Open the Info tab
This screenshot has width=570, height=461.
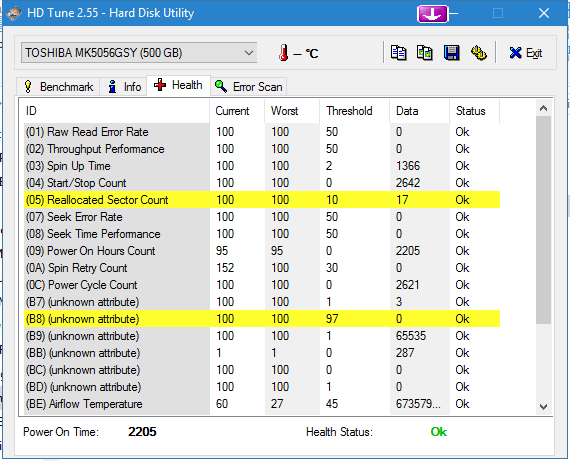(x=124, y=87)
